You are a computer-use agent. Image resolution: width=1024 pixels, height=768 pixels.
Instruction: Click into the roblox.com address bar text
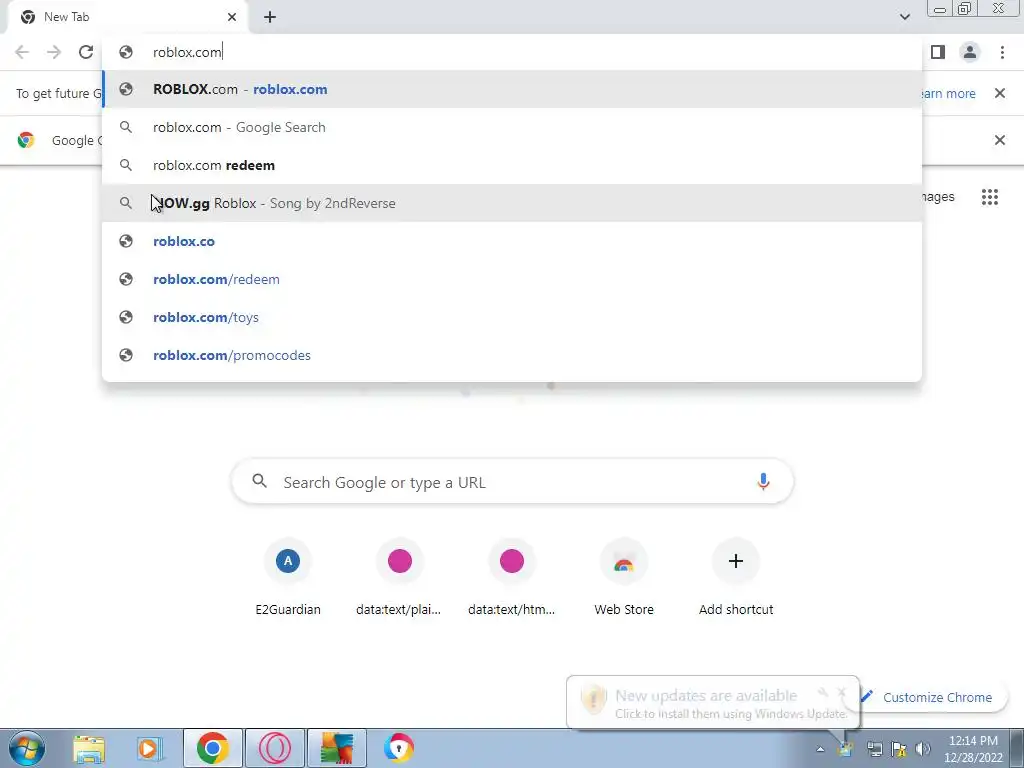point(187,52)
